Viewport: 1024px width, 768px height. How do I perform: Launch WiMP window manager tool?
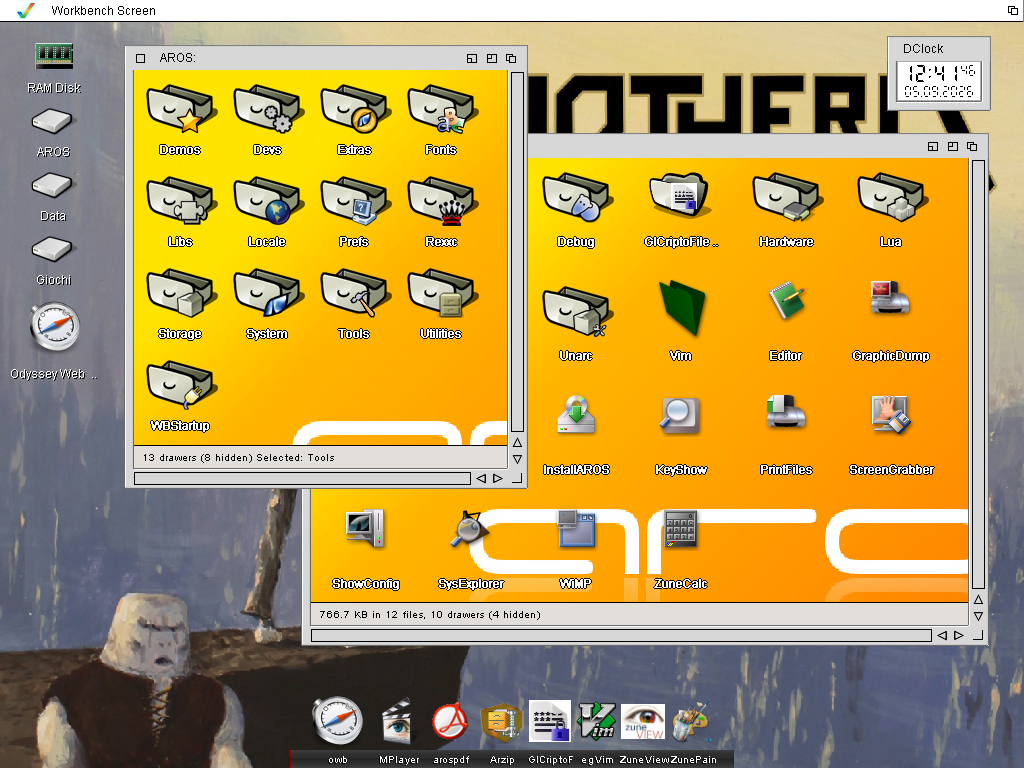point(575,528)
